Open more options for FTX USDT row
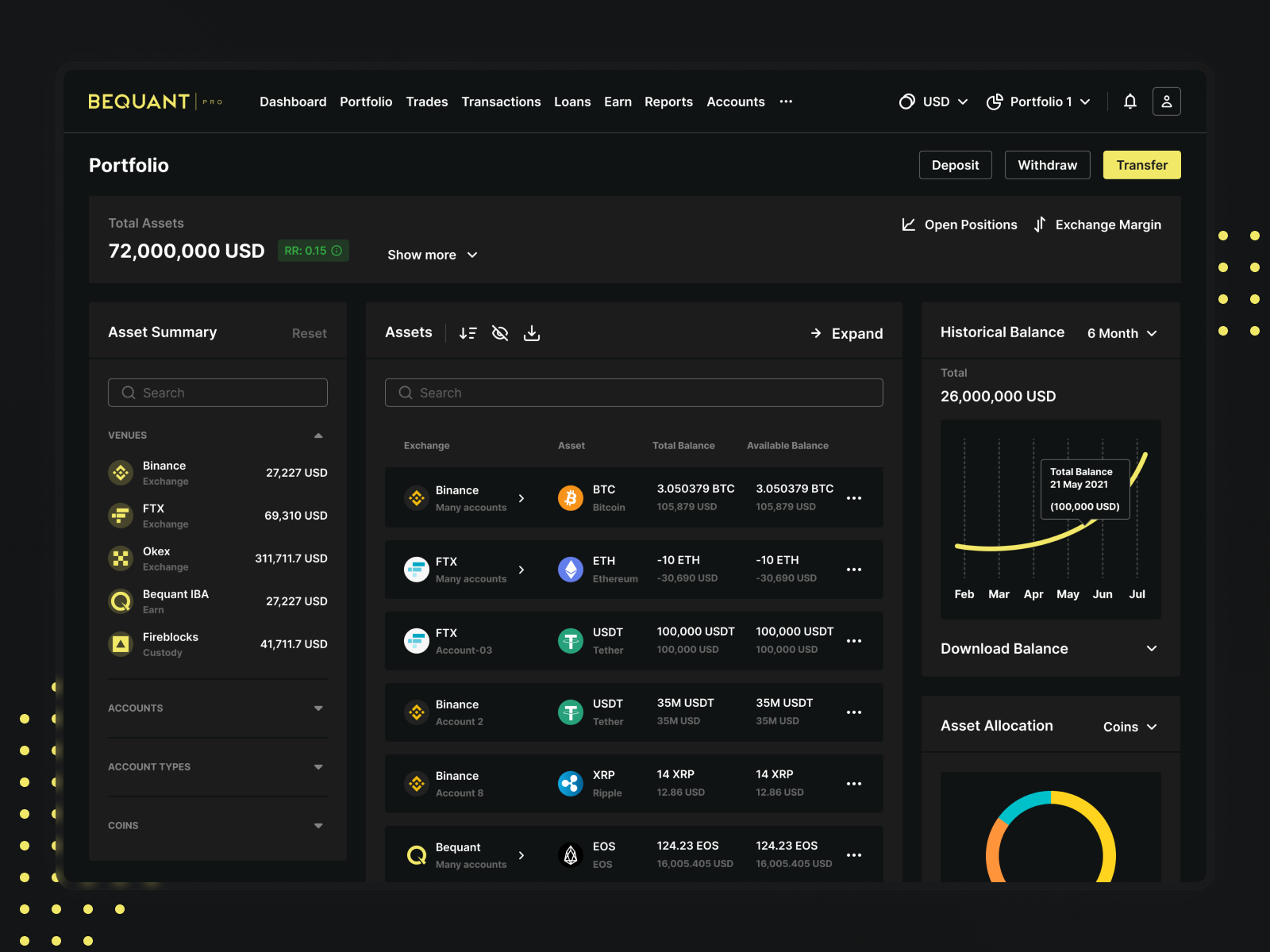This screenshot has width=1270, height=952. [x=854, y=641]
